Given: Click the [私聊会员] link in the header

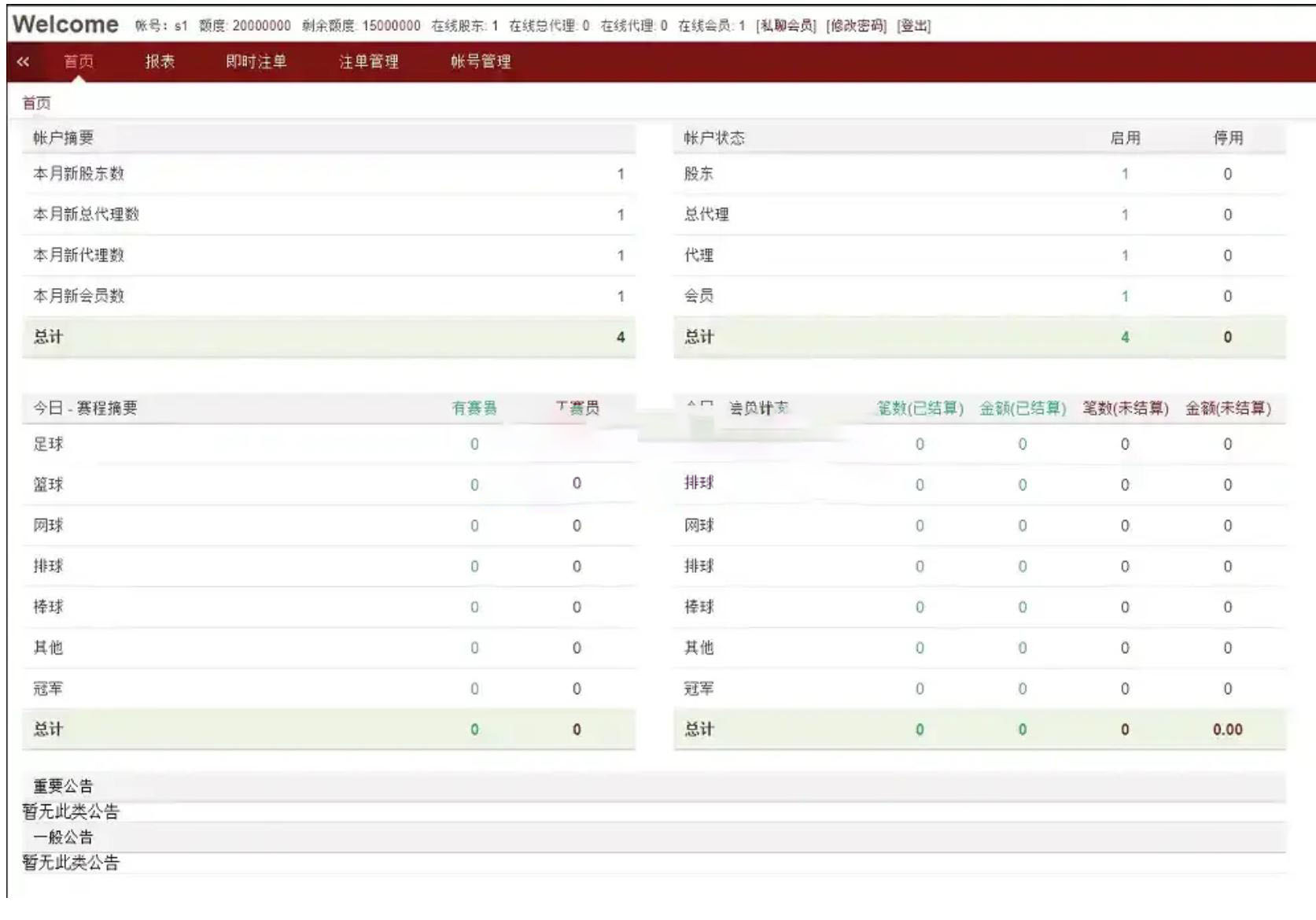Looking at the screenshot, I should [786, 26].
